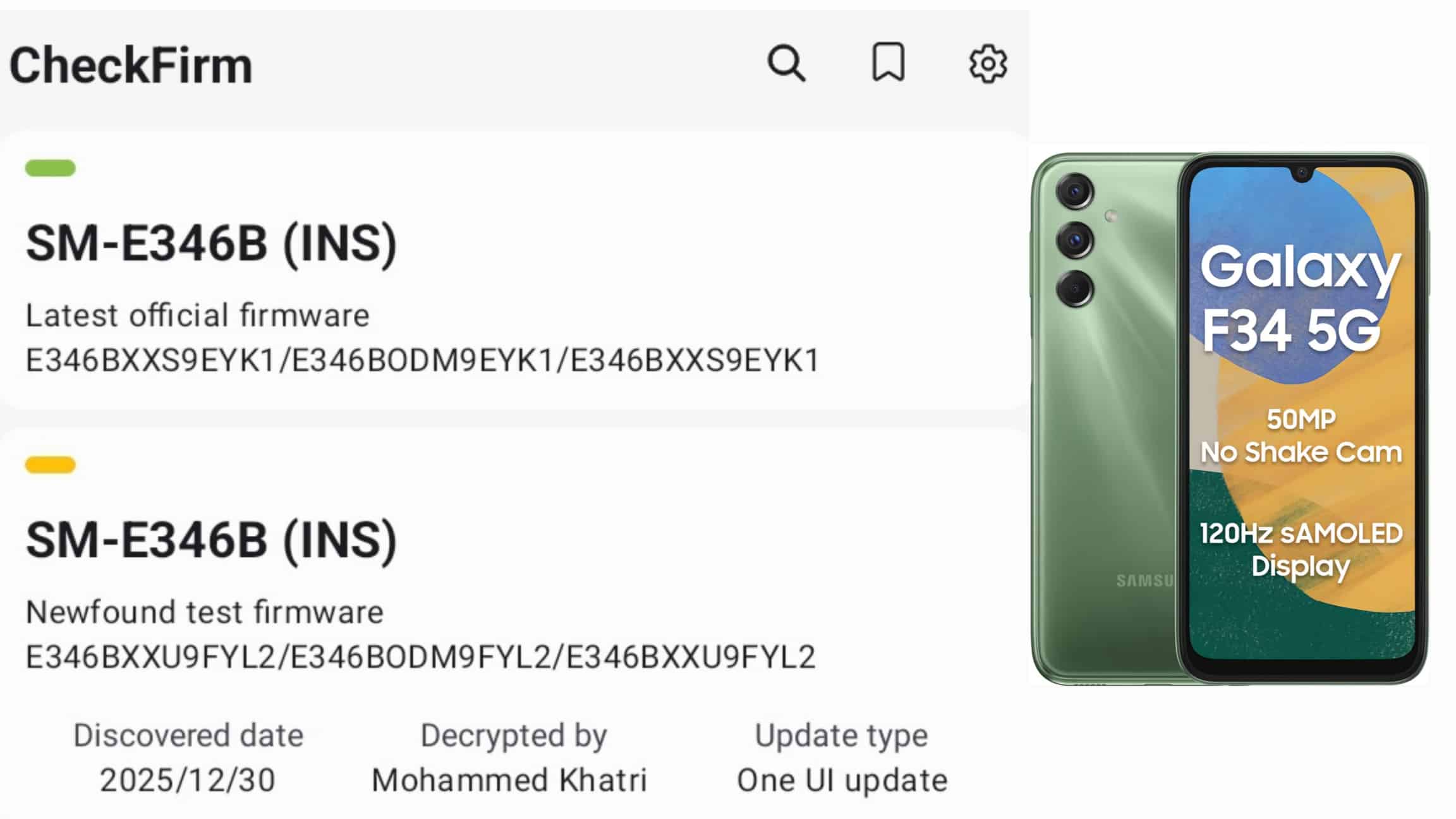
Task: Tap the yellow test firmware status indicator
Action: [x=51, y=465]
